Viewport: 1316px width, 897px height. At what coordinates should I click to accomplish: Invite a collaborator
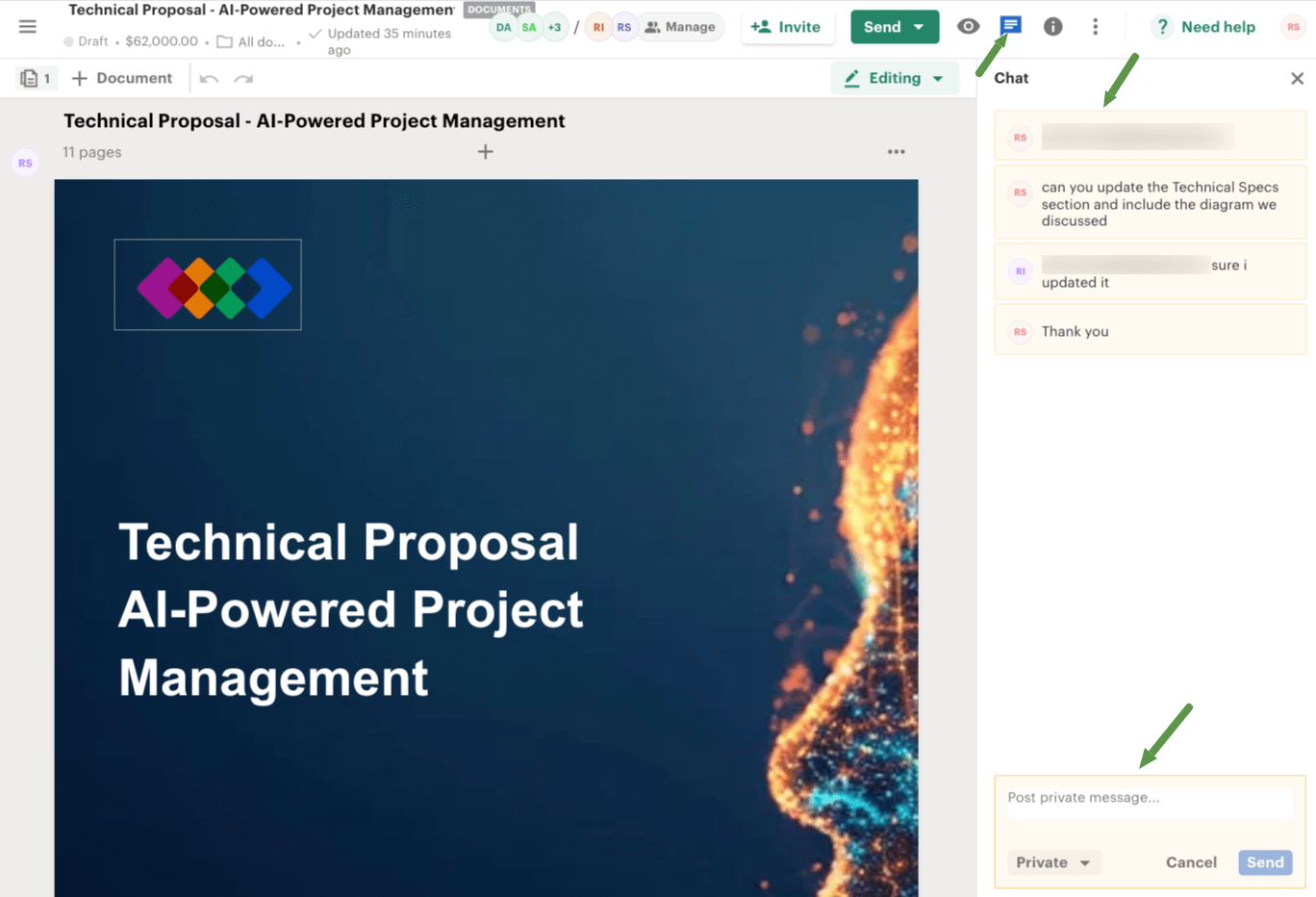[x=786, y=27]
